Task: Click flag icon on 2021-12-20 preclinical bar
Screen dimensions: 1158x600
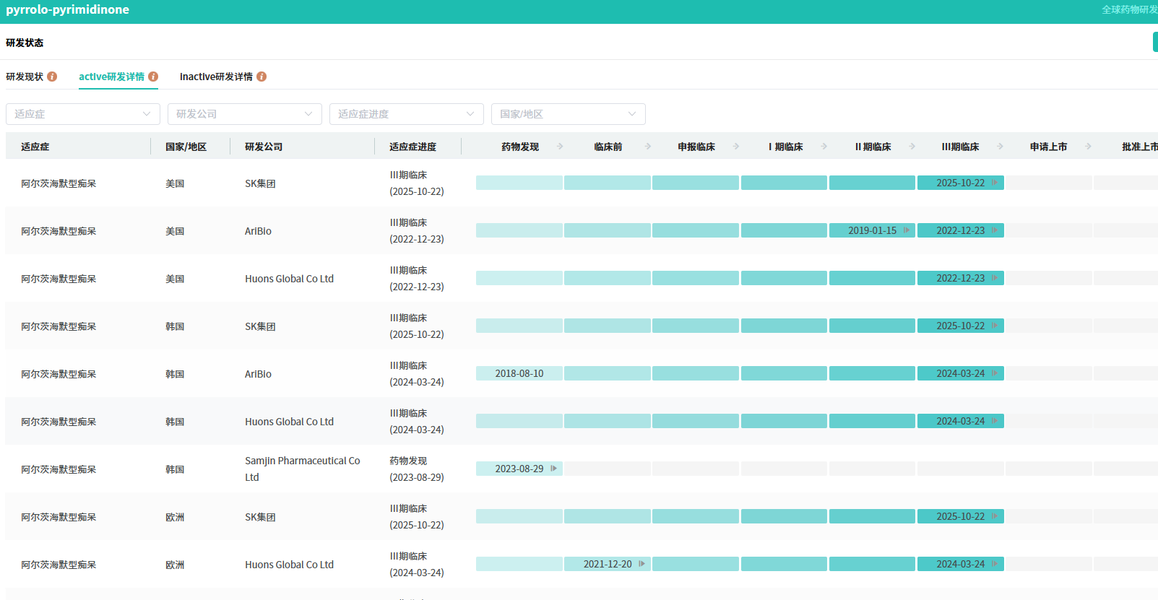Action: point(642,564)
